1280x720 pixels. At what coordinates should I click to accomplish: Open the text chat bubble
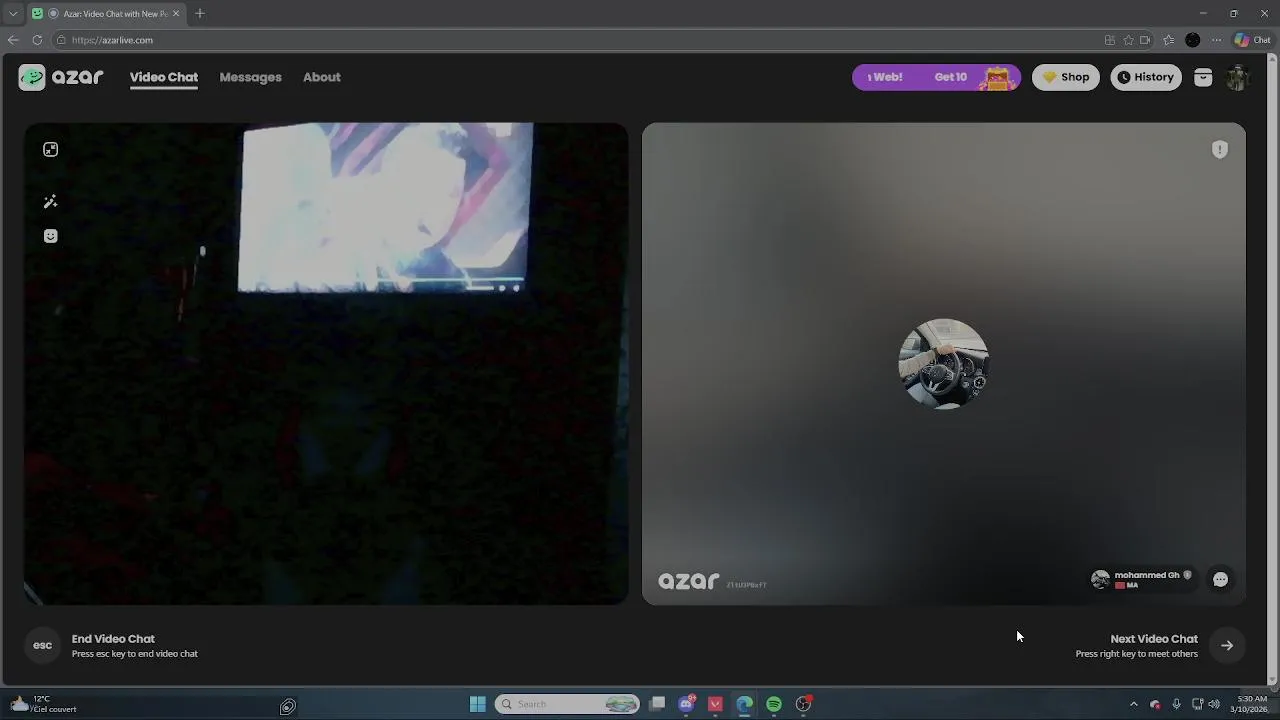pos(1221,580)
